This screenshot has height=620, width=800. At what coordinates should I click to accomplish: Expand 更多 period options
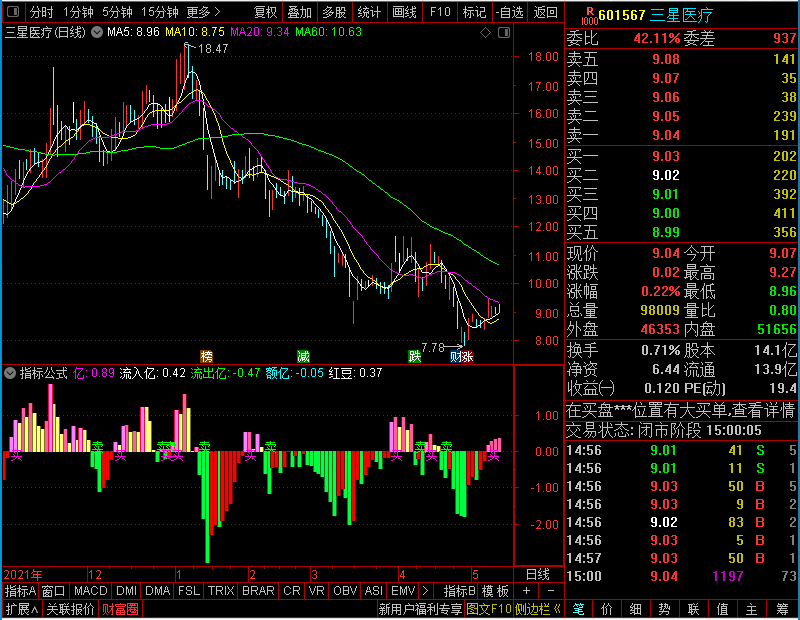click(204, 12)
